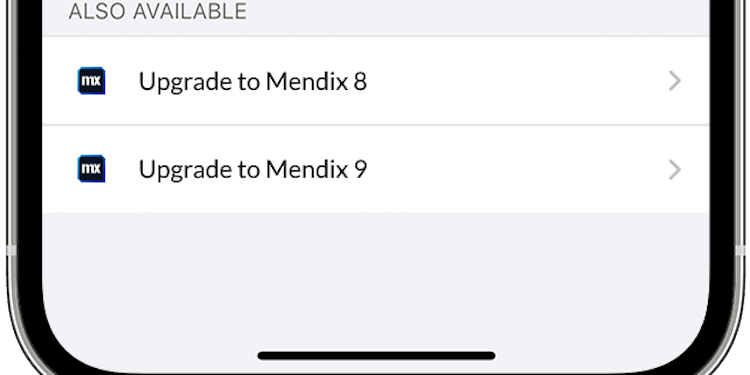The width and height of the screenshot is (750, 375).
Task: Open the Mendix 8 row's disclosure chevron
Action: tap(674, 81)
